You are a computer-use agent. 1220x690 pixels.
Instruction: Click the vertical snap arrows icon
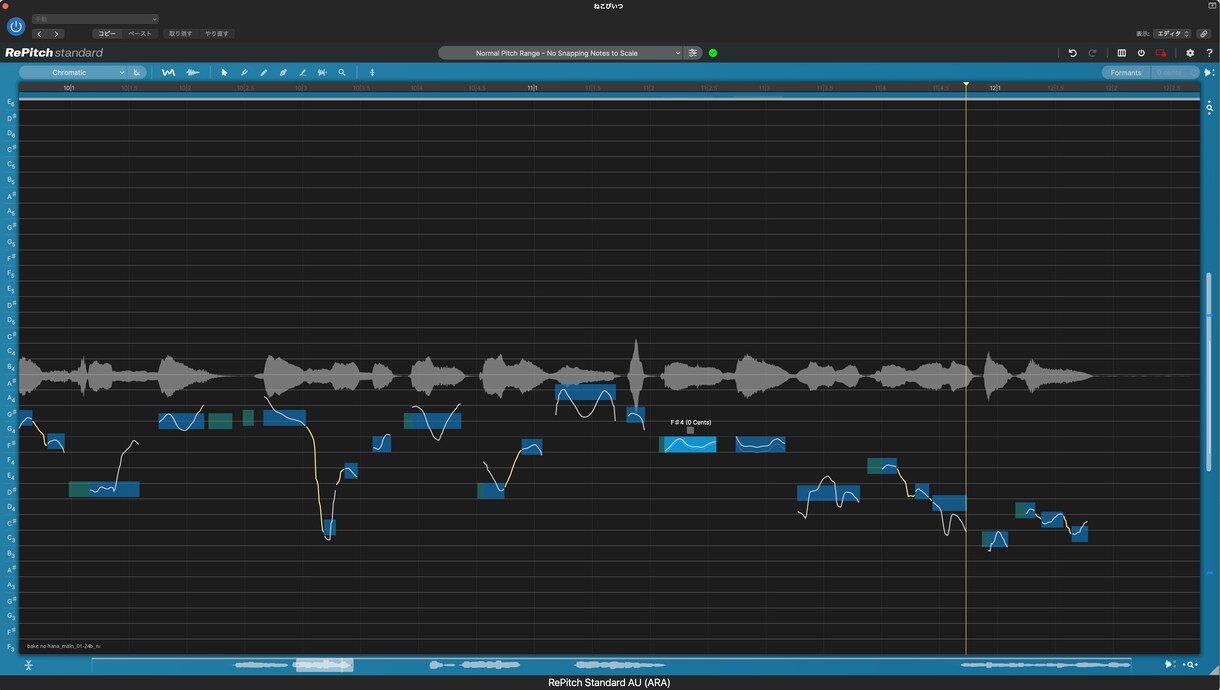pos(372,72)
